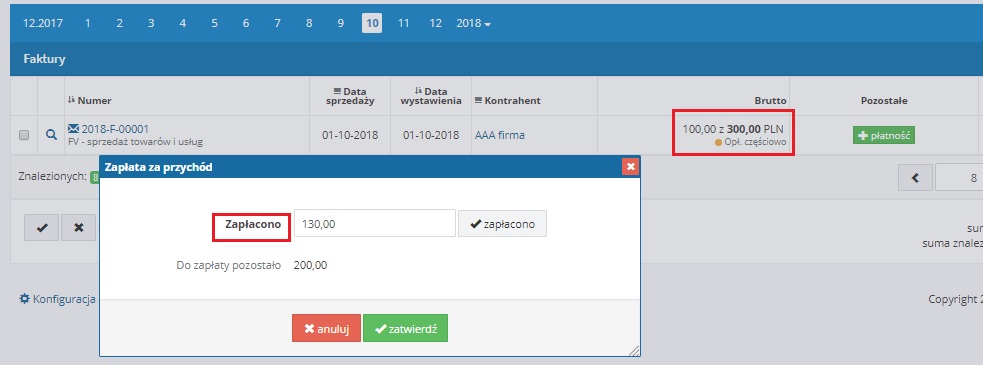Select month 12 in the period bar
Viewport: 983px width, 365px height.
435,23
